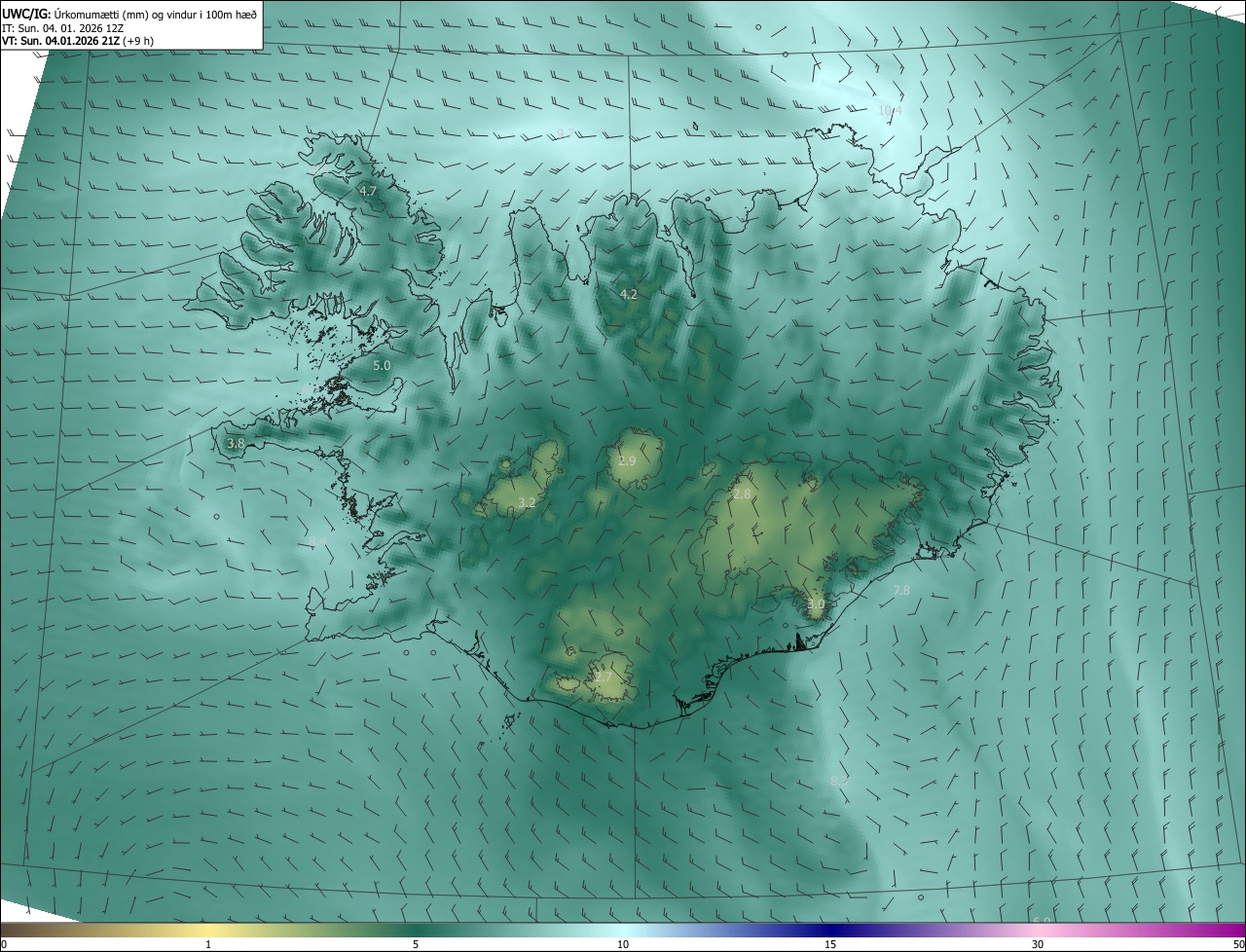Click the 4.7 value label in the Westfjords
Screen dimensions: 1246x952
click(x=368, y=192)
